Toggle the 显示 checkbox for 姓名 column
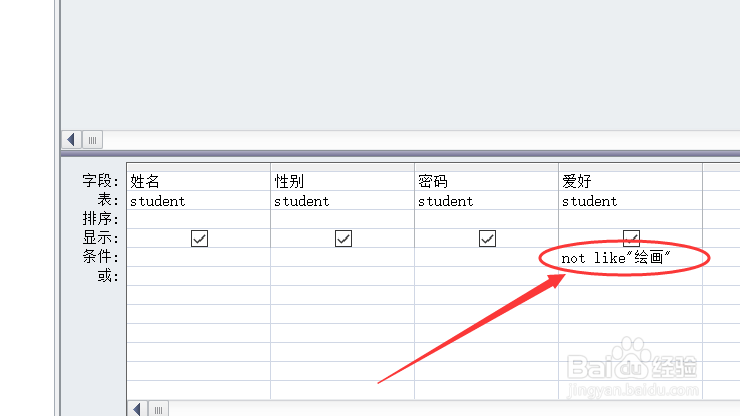The height and width of the screenshot is (416, 740). pyautogui.click(x=199, y=238)
